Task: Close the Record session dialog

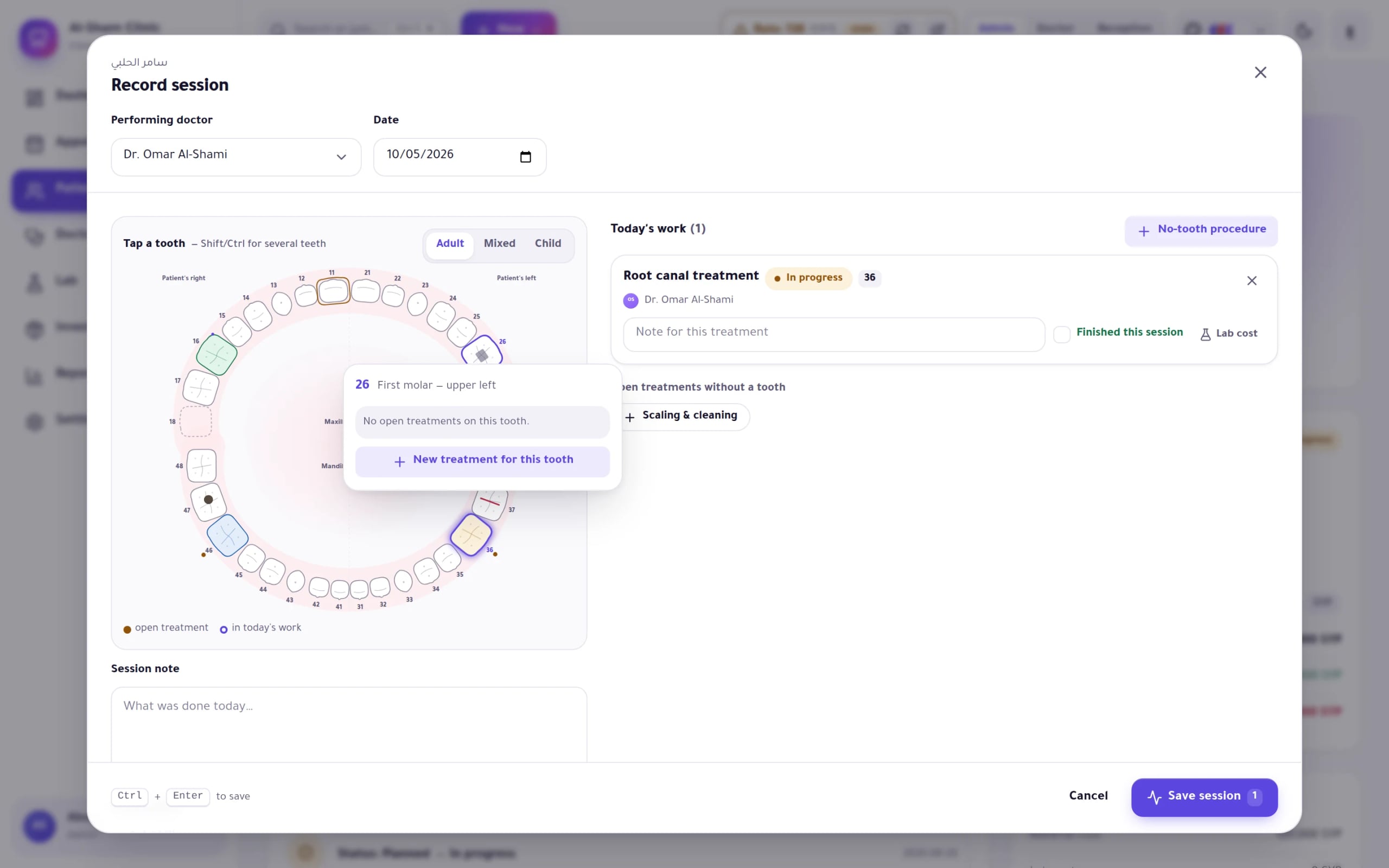Action: click(1260, 72)
